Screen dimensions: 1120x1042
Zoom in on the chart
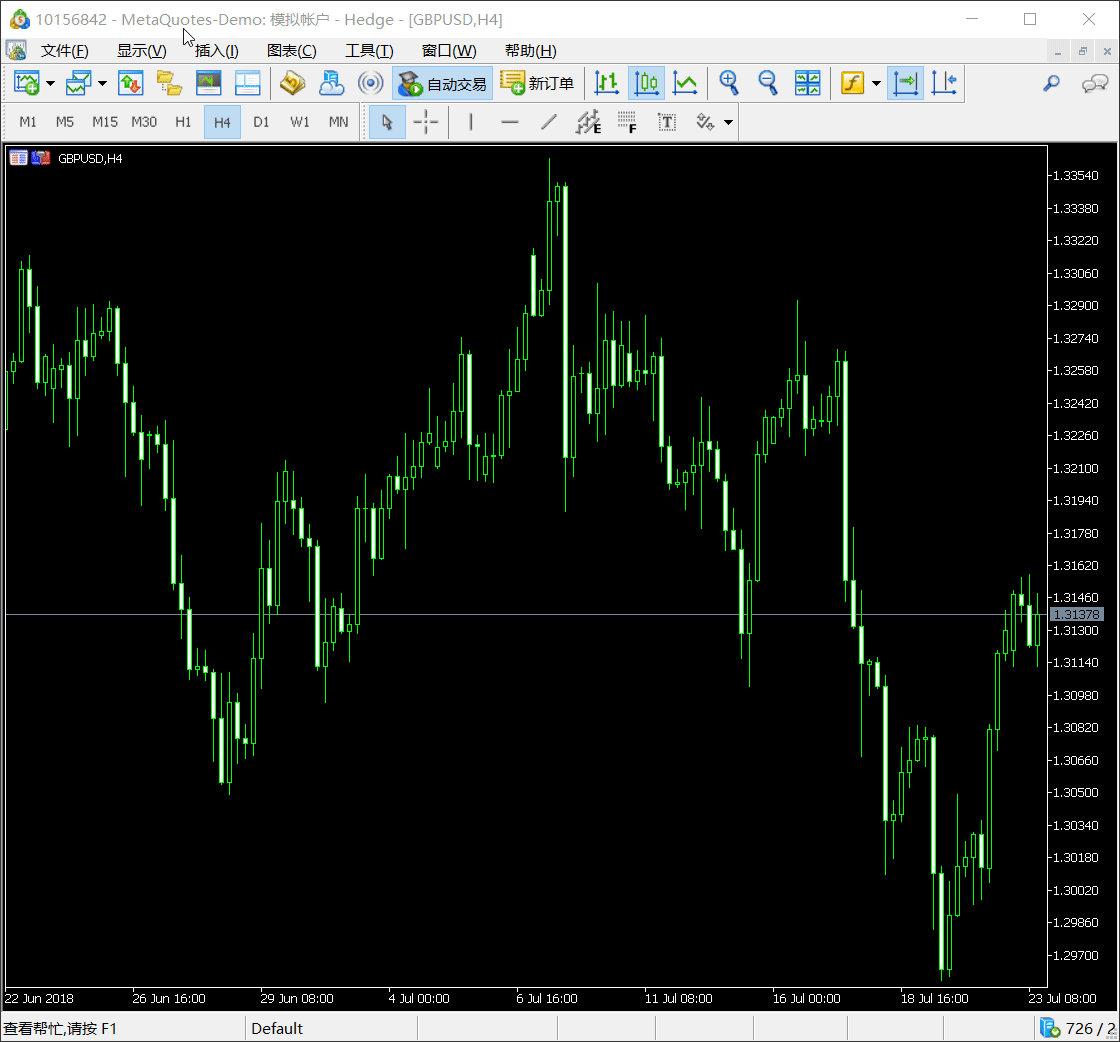(729, 84)
